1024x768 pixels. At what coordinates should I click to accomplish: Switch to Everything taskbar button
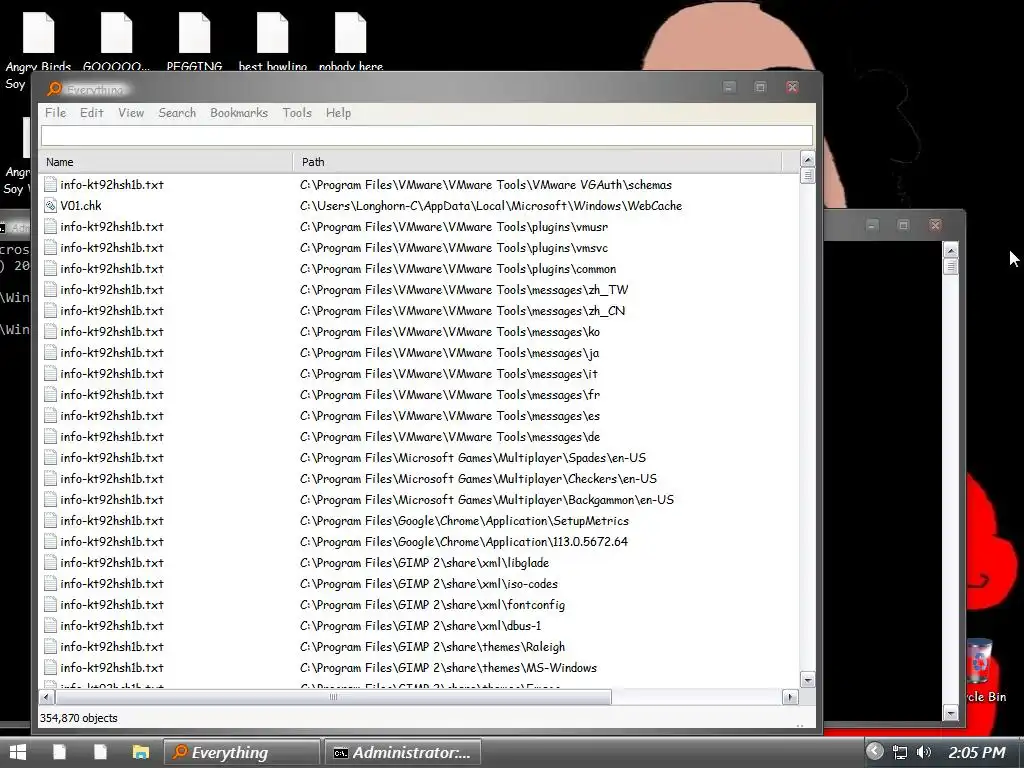tap(241, 752)
